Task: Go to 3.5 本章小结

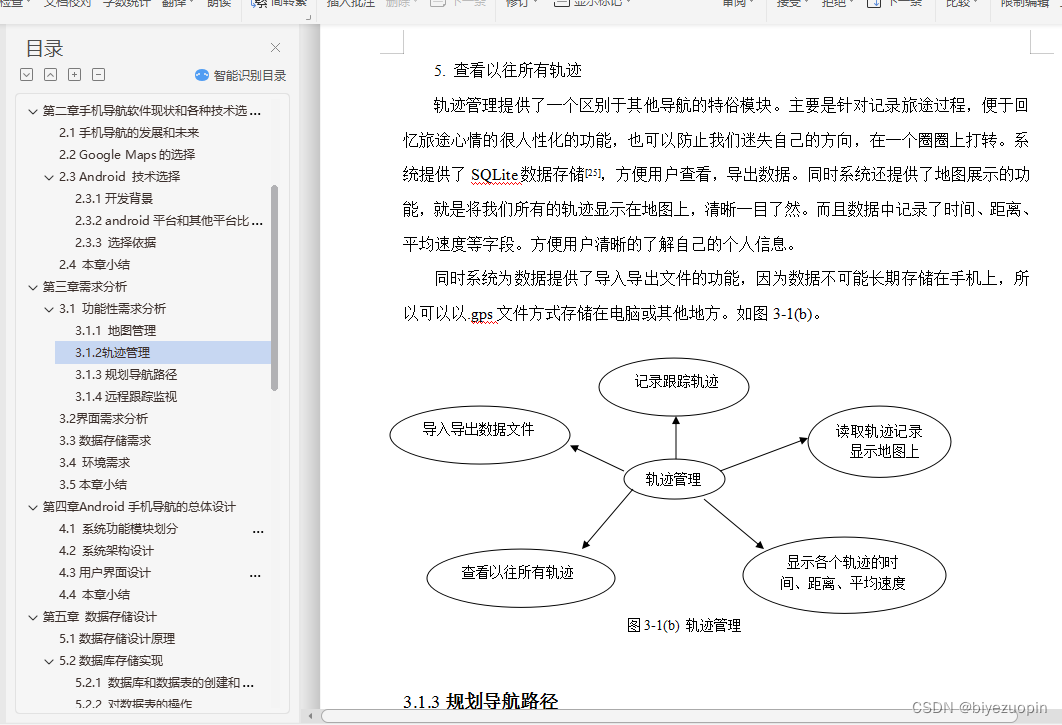Action: click(93, 485)
